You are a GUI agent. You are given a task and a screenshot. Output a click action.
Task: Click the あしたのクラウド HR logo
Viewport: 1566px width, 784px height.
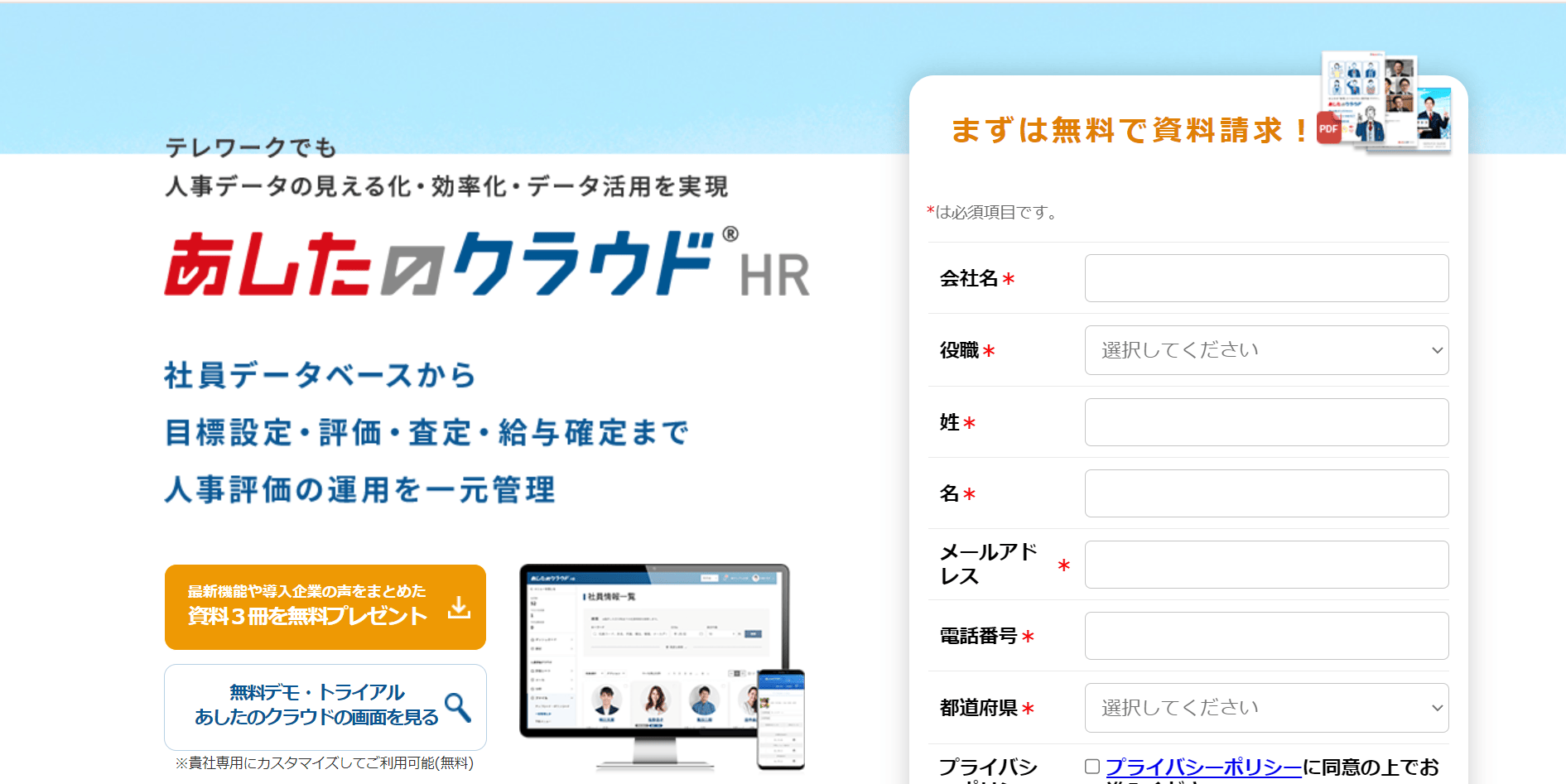pyautogui.click(x=487, y=262)
